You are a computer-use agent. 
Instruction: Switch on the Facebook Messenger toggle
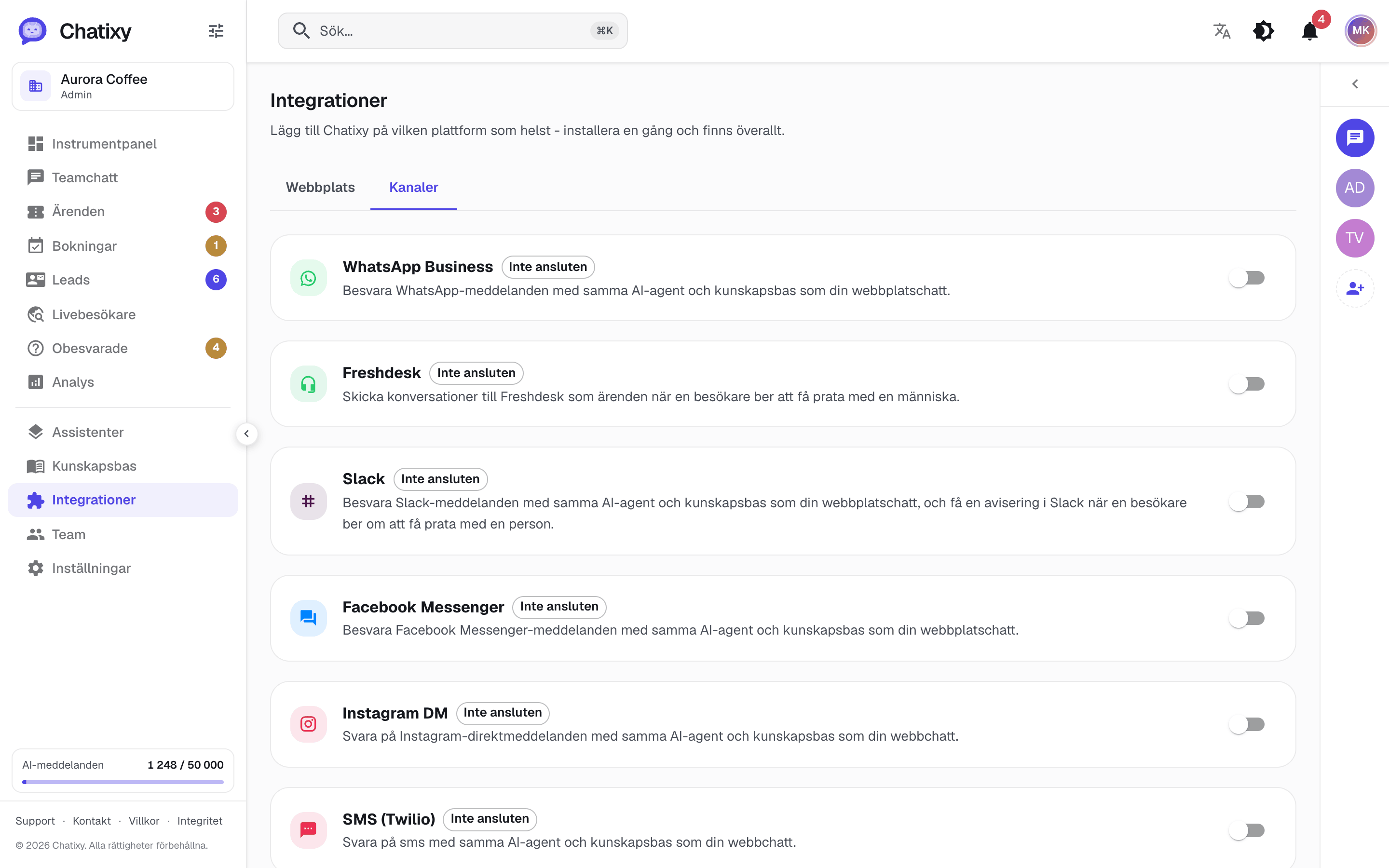click(x=1247, y=618)
